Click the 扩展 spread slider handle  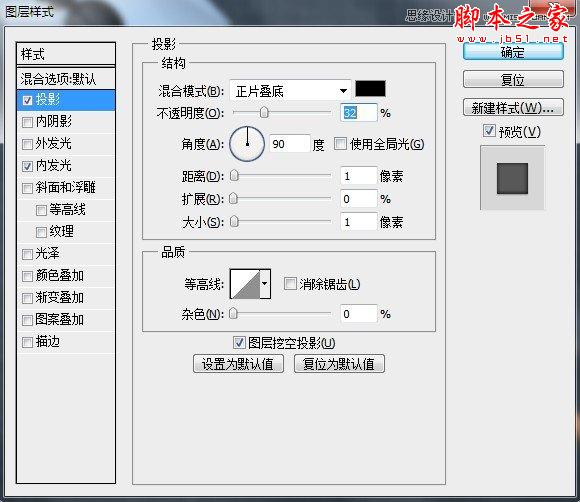(233, 199)
